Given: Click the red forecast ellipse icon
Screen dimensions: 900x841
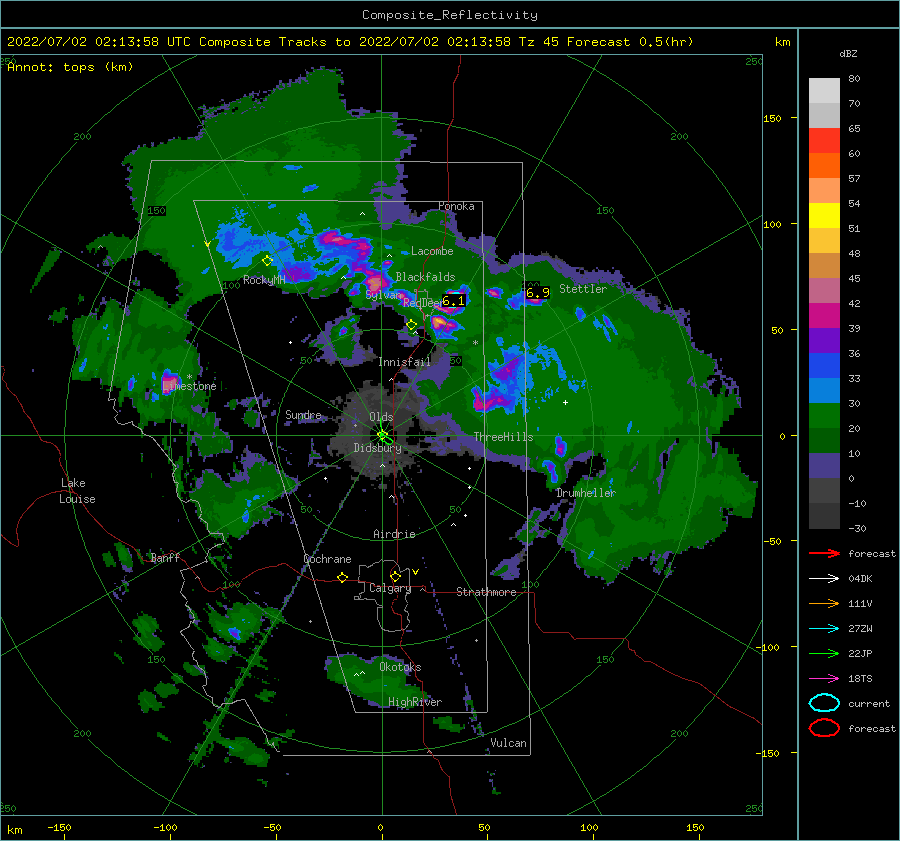Looking at the screenshot, I should pos(824,728).
